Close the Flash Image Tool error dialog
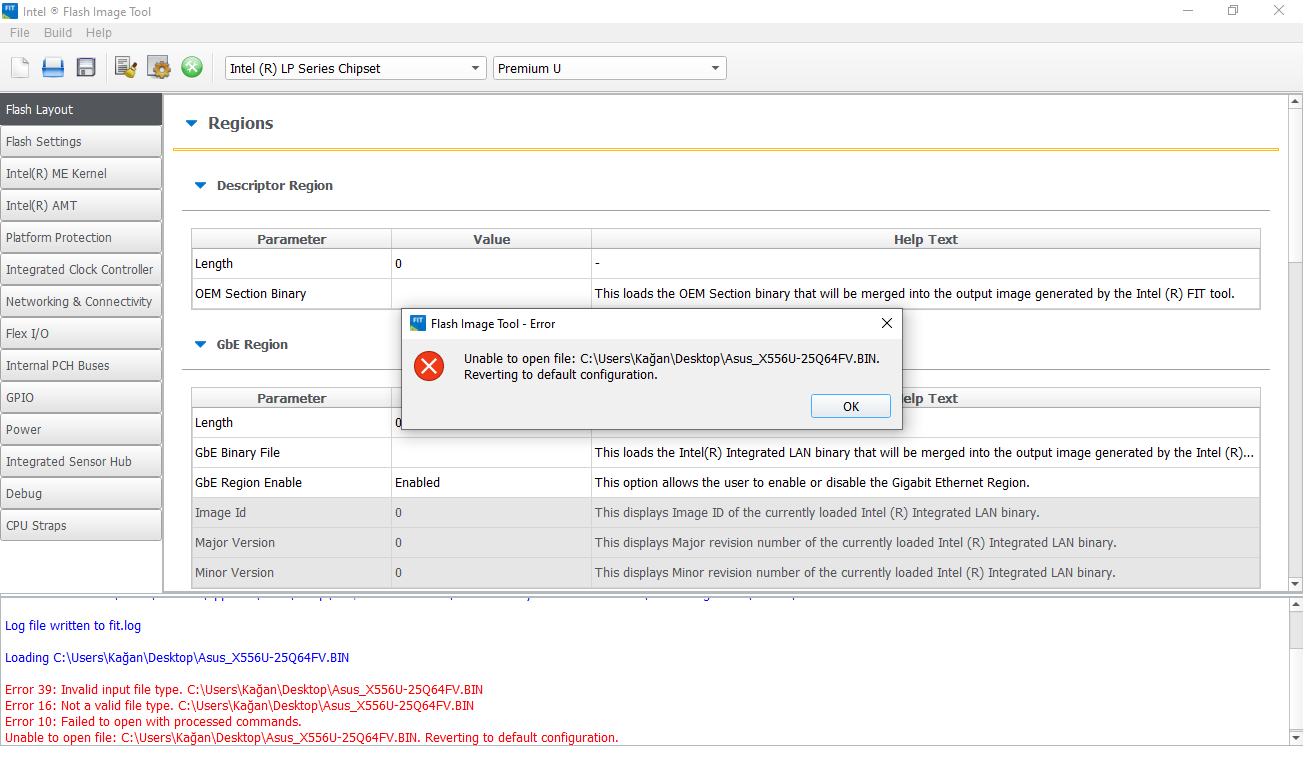The height and width of the screenshot is (768, 1303). pyautogui.click(x=886, y=323)
